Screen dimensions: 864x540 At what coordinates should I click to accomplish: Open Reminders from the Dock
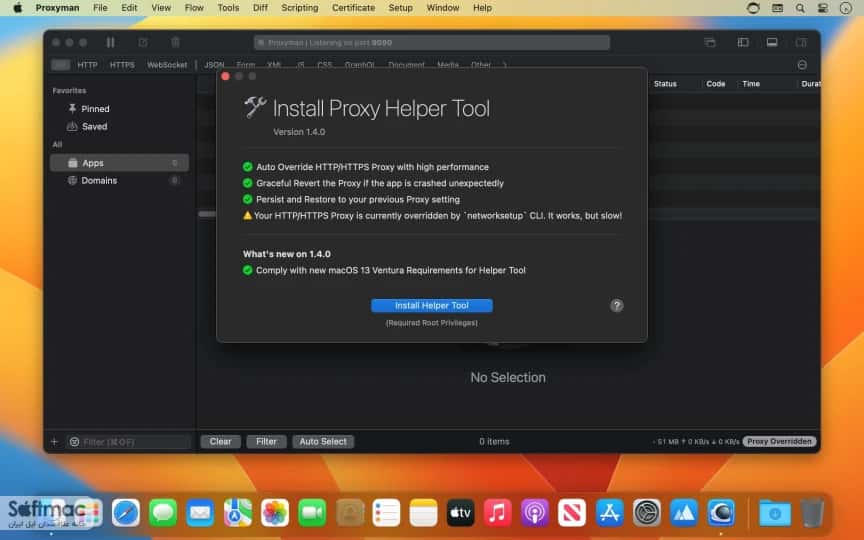pyautogui.click(x=386, y=513)
